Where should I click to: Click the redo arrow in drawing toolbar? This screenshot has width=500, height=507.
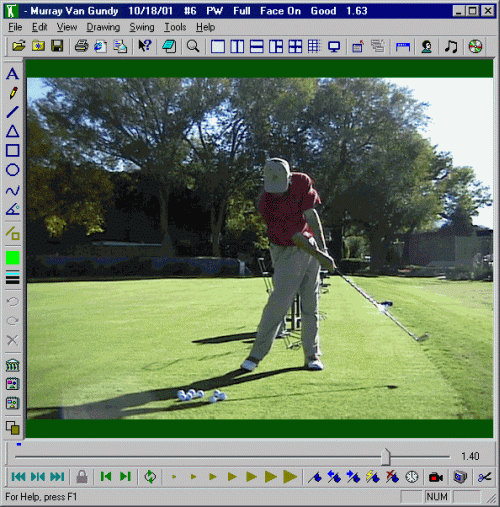click(x=13, y=321)
